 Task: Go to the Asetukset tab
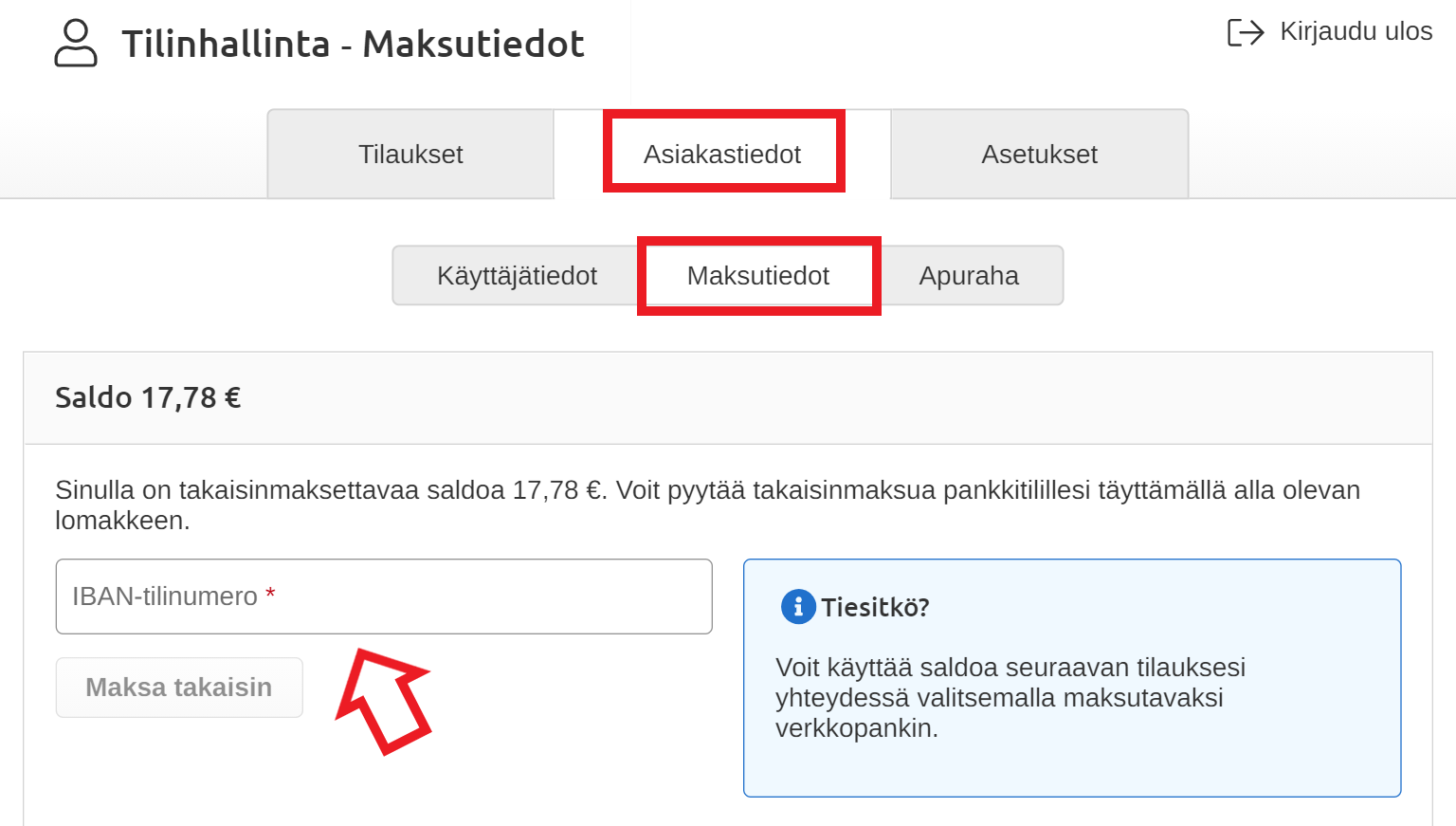(x=1039, y=155)
